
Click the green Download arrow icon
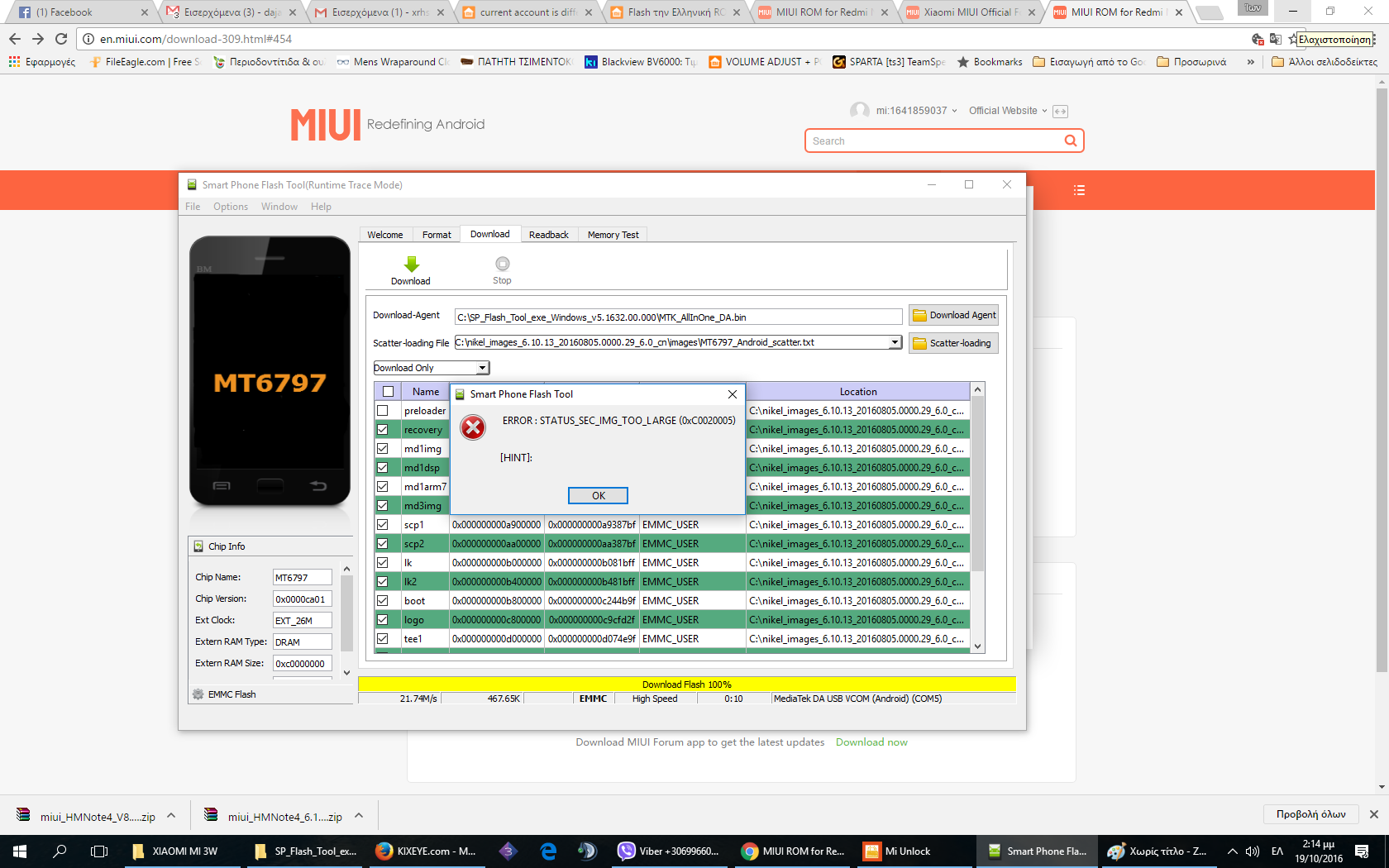(411, 265)
